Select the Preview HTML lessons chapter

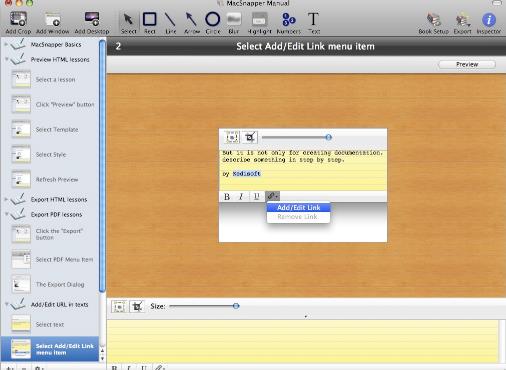click(60, 59)
